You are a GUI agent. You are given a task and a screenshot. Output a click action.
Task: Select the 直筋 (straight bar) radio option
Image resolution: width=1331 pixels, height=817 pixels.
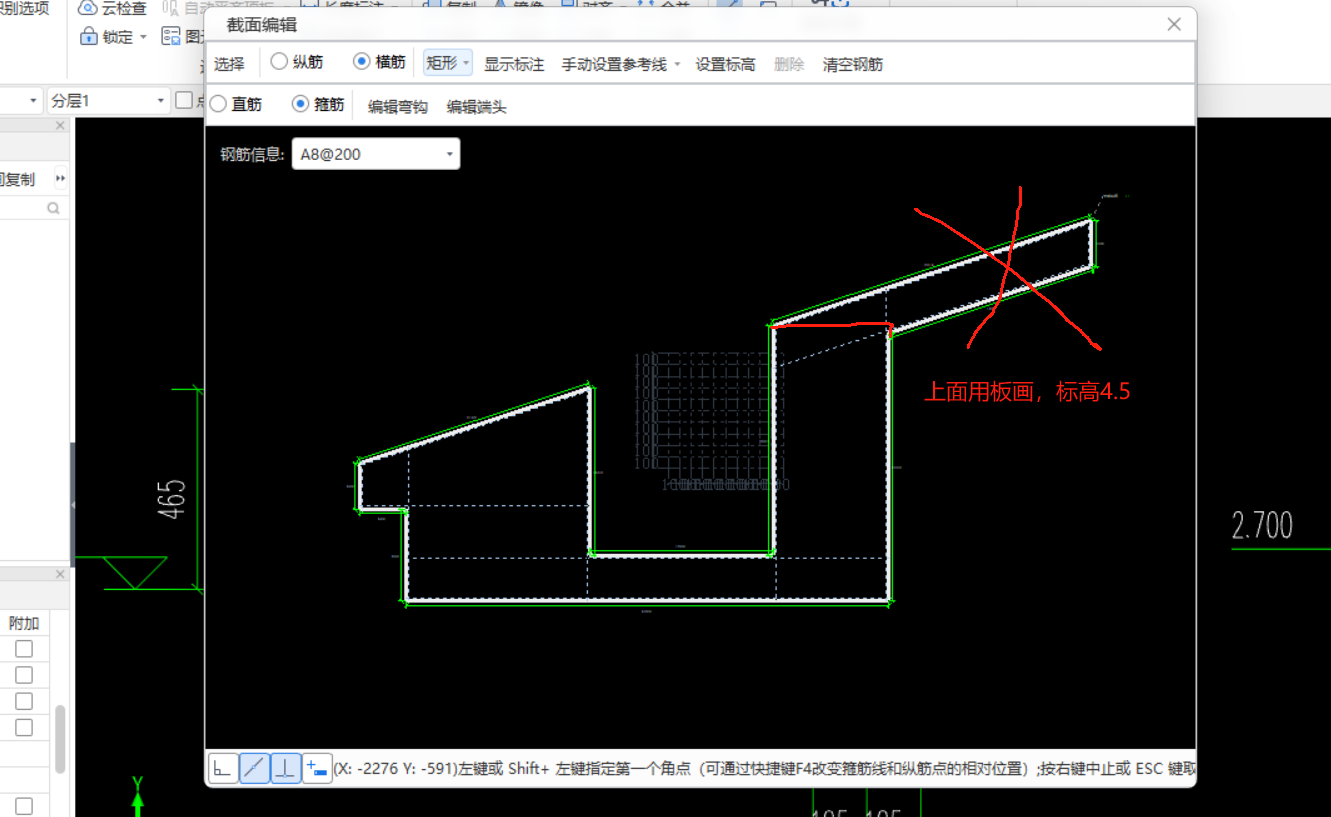(x=218, y=104)
